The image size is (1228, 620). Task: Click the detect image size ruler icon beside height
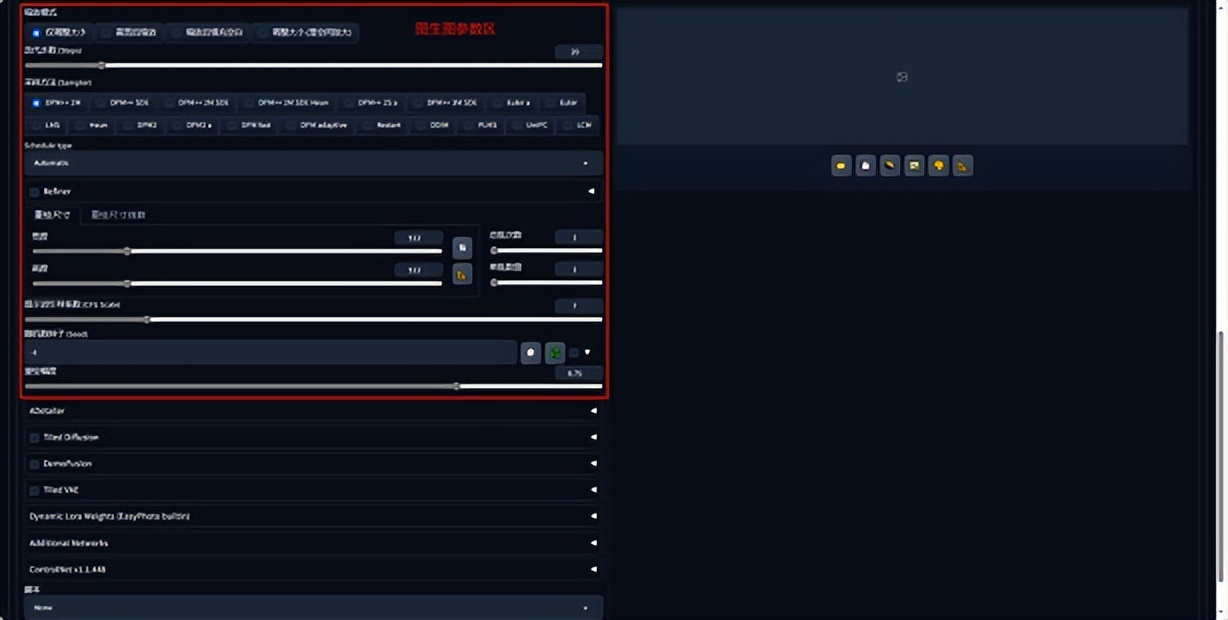[462, 274]
